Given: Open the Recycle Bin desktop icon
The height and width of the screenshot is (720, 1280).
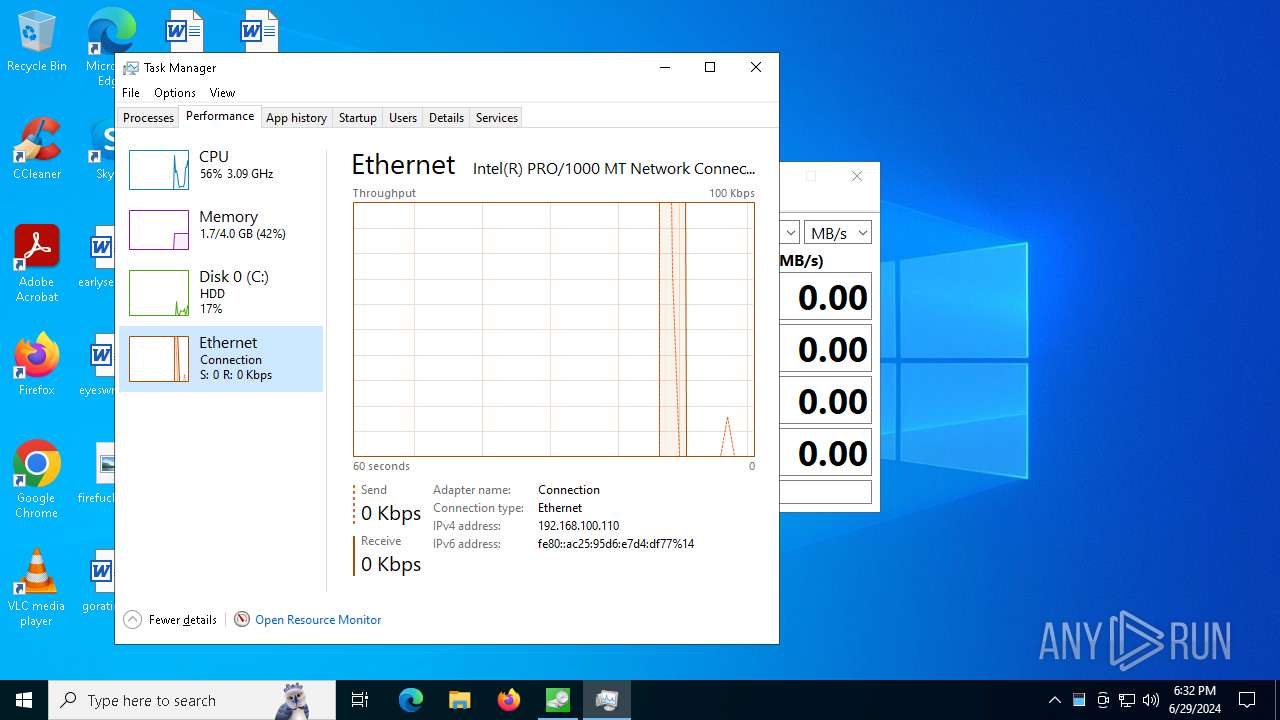Looking at the screenshot, I should point(37,42).
